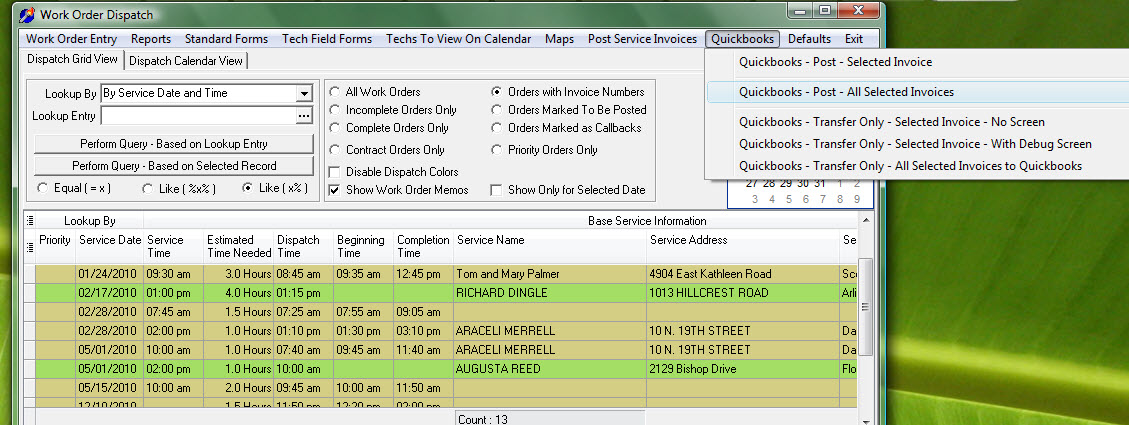Select day 31 in the calendar
Image resolution: width=1129 pixels, height=425 pixels.
[x=819, y=184]
